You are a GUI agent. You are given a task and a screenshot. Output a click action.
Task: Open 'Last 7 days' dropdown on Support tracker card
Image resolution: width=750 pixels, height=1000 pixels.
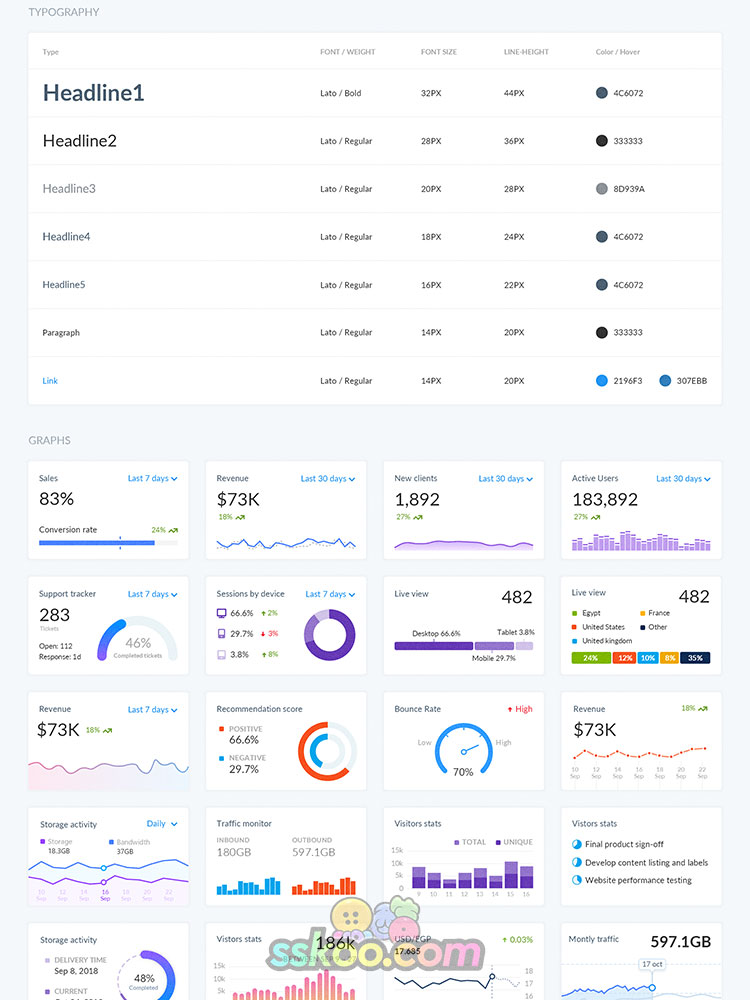(x=152, y=594)
